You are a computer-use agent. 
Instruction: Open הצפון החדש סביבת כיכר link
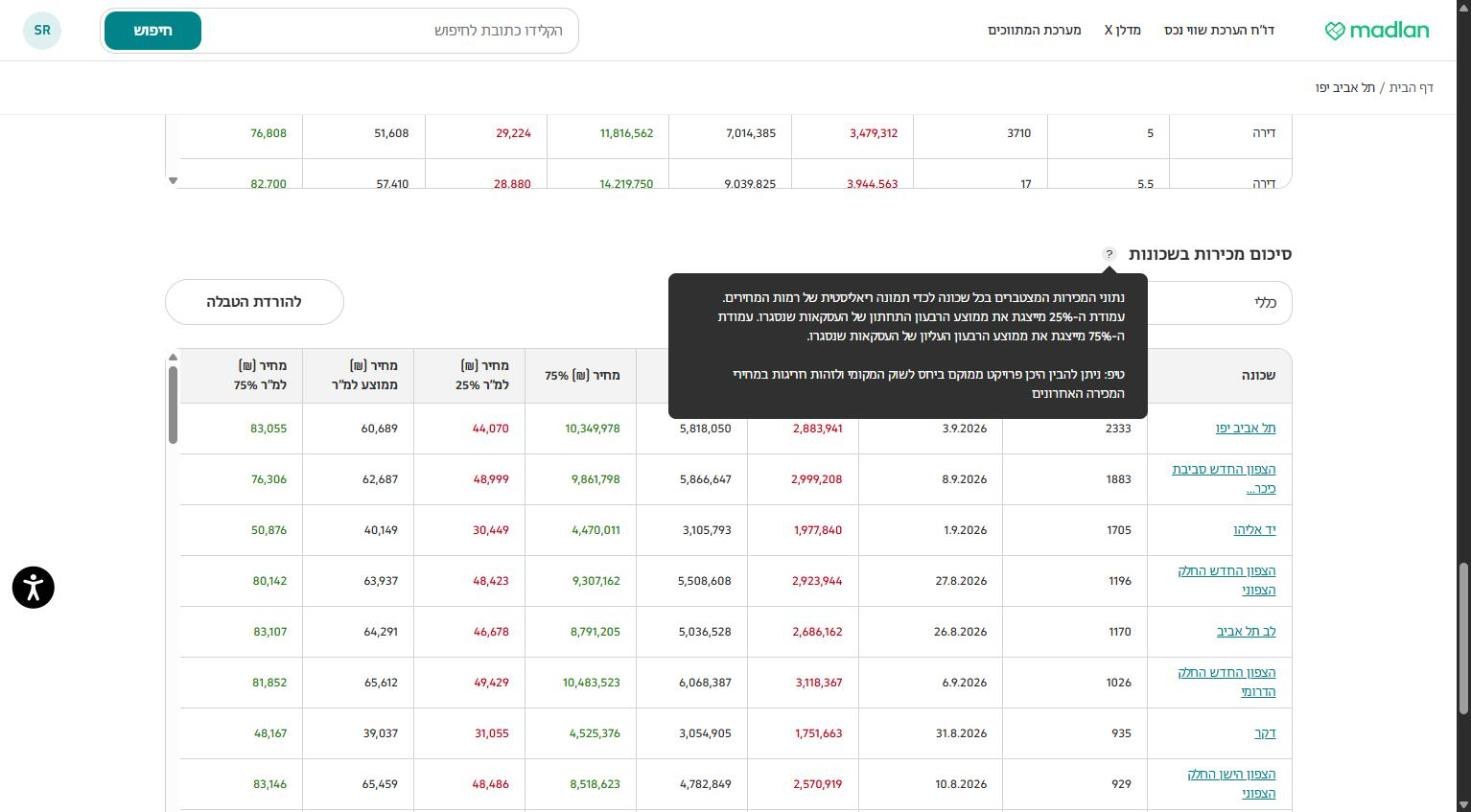click(x=1224, y=479)
